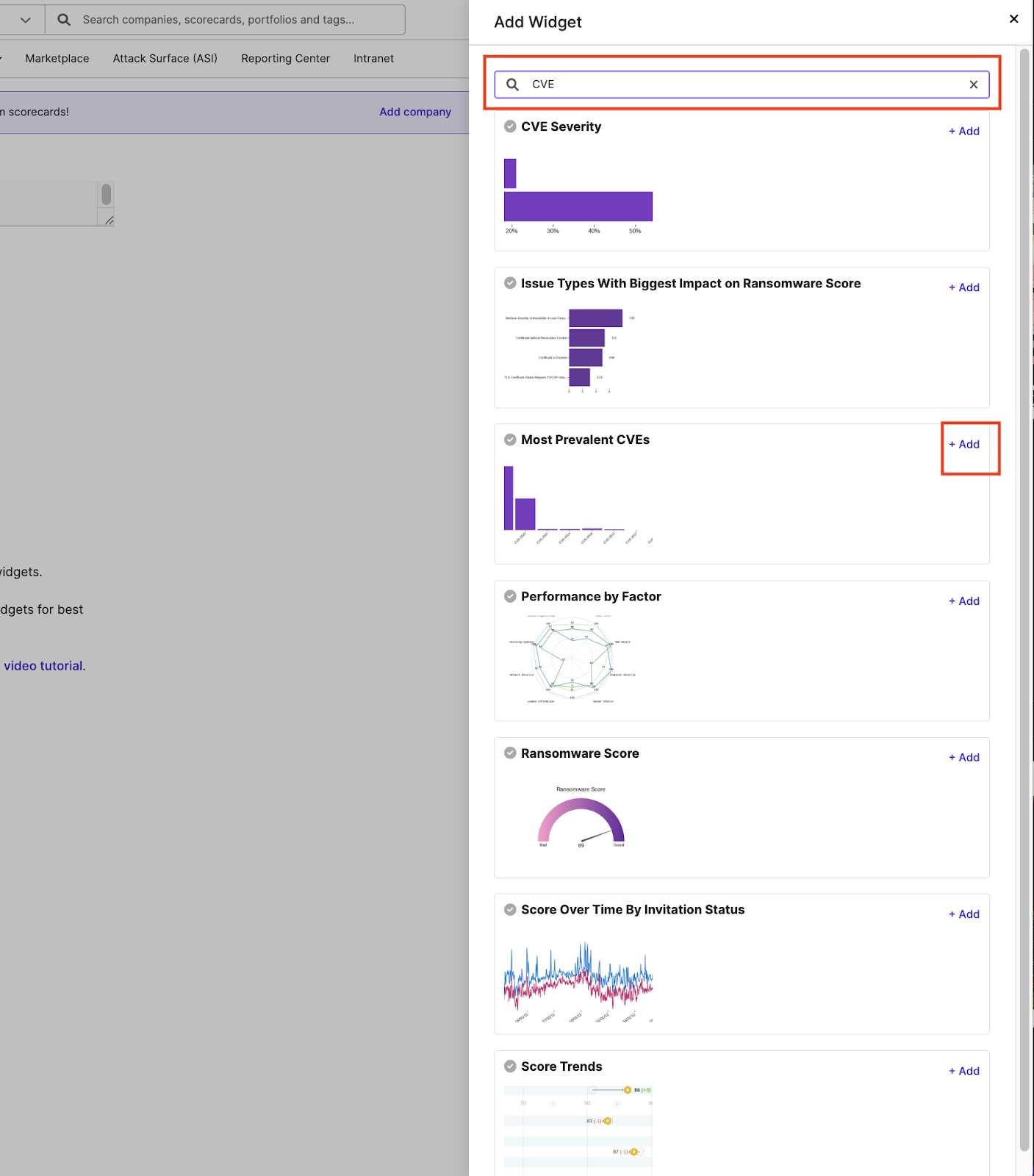Open Performance by Factor radar preview

[x=572, y=659]
